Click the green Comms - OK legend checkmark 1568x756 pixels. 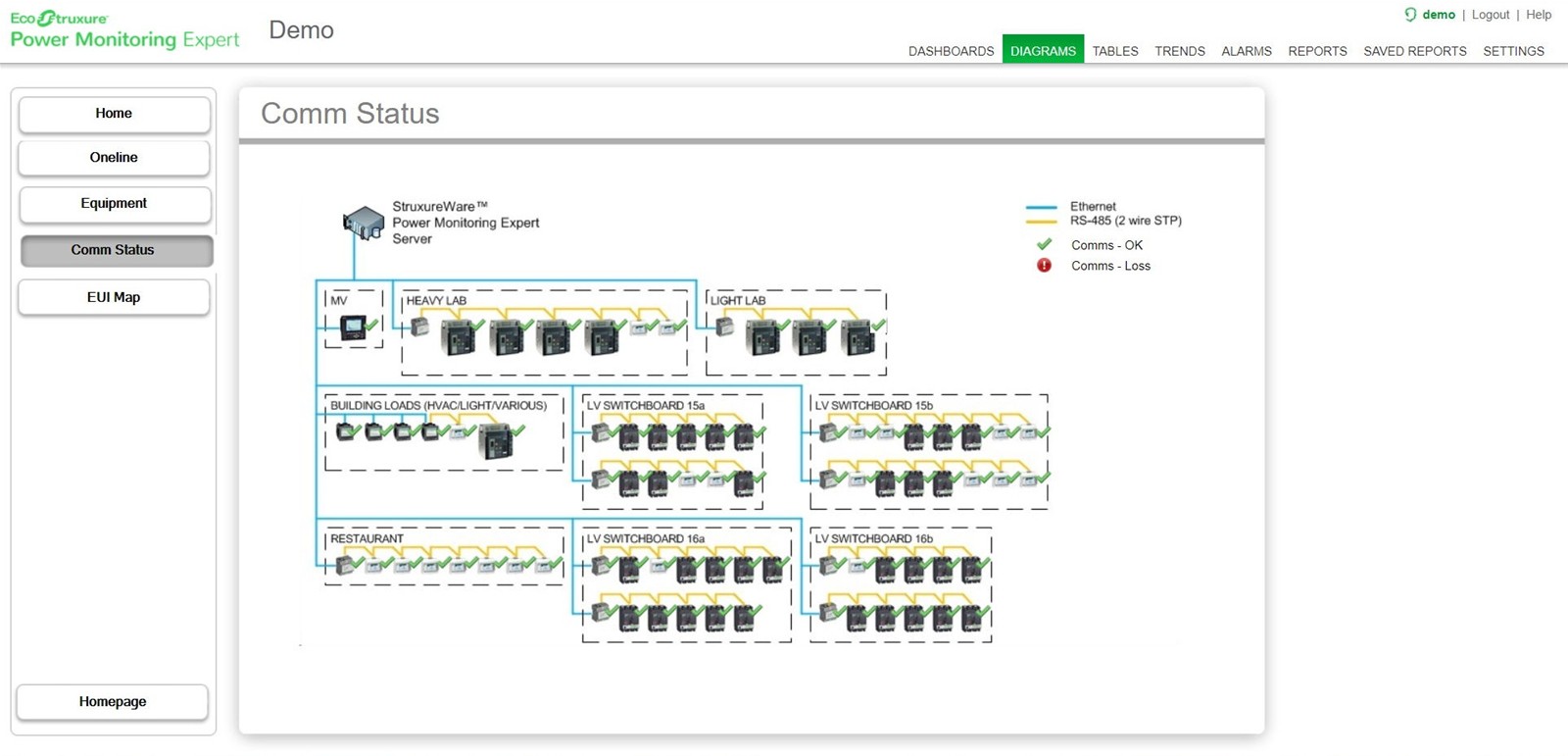[1044, 244]
